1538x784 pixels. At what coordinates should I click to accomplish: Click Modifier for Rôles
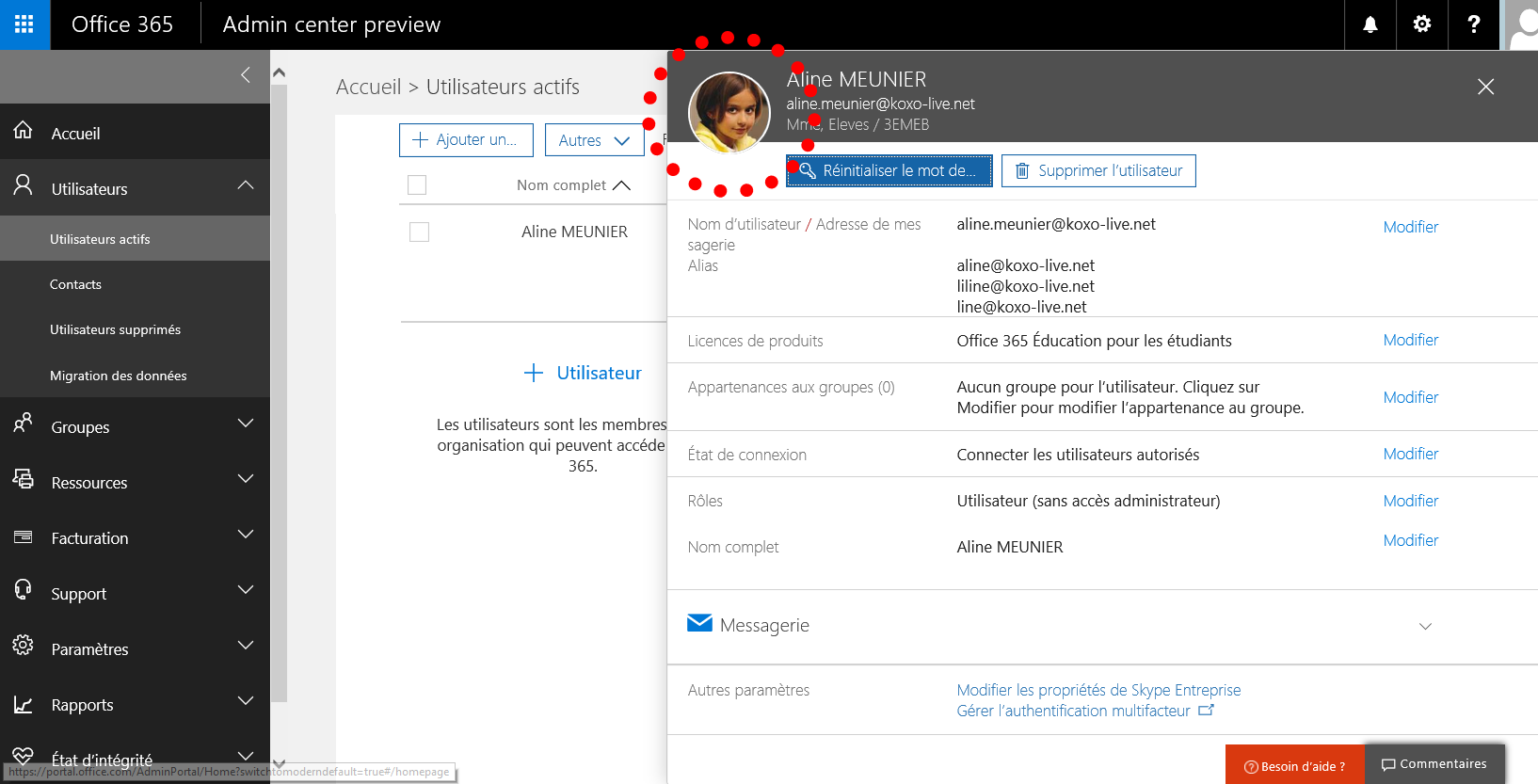pyautogui.click(x=1410, y=501)
